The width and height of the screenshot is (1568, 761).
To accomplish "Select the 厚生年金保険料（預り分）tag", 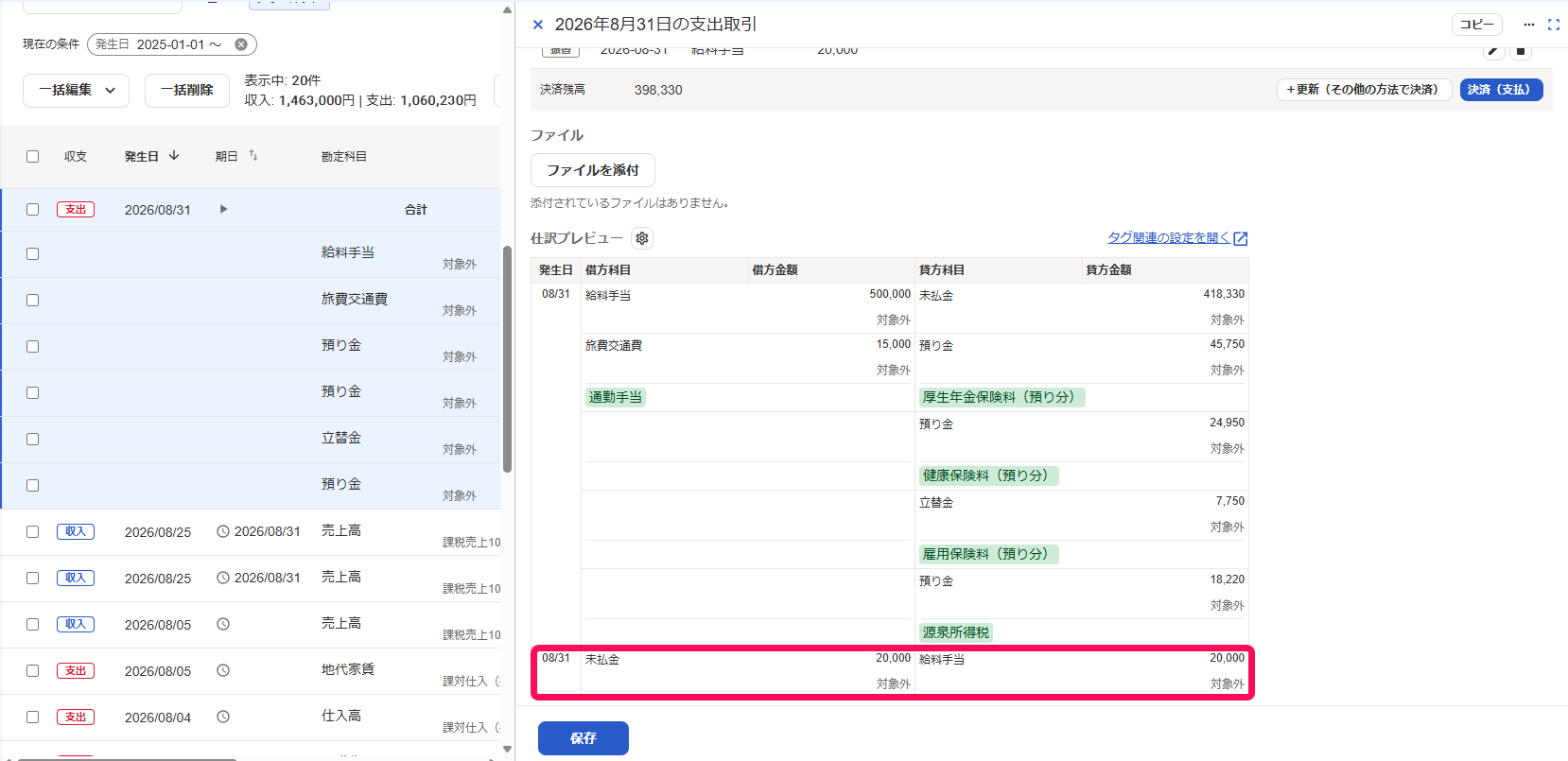I will 1002,397.
